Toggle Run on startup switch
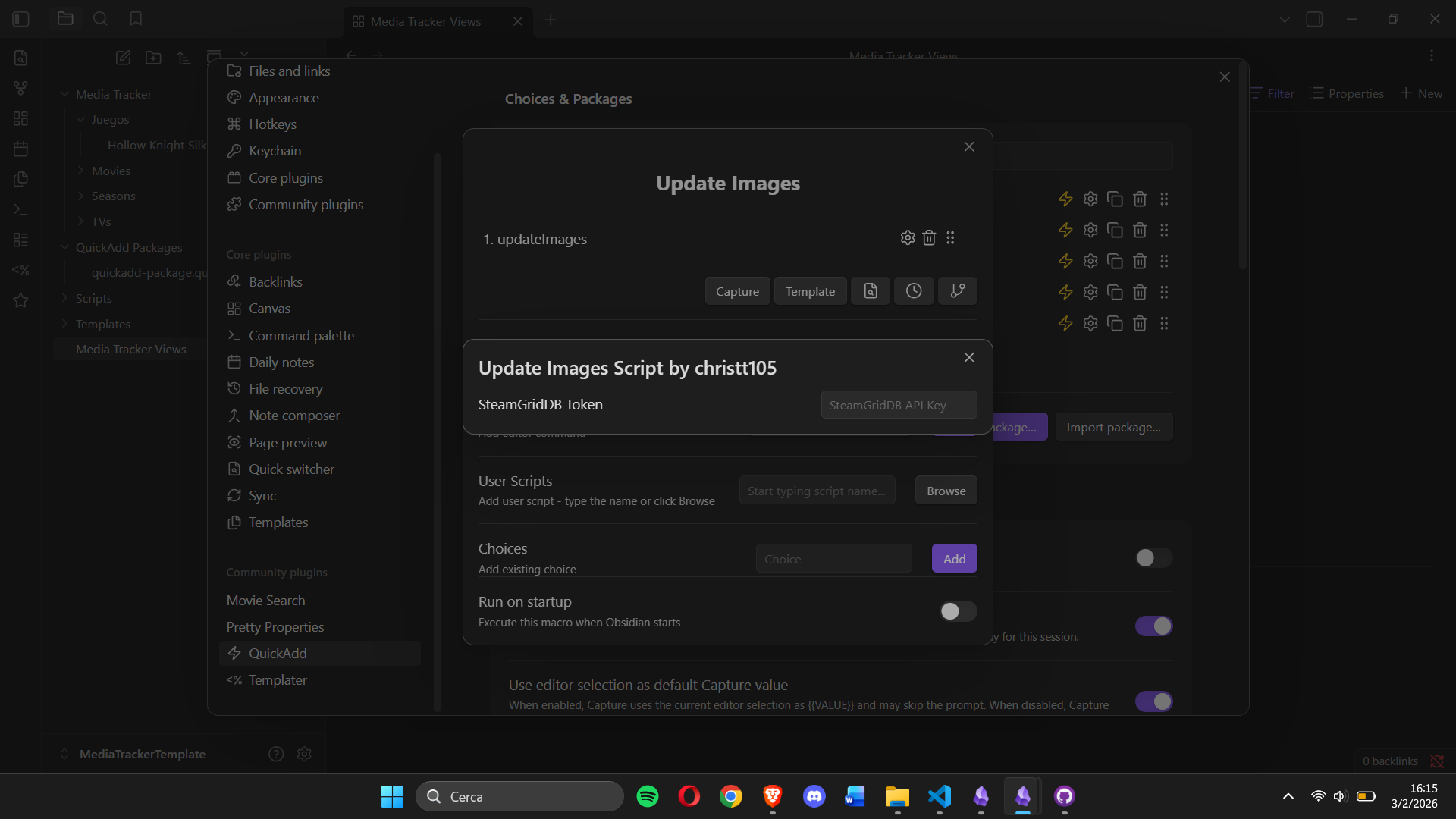Image resolution: width=1456 pixels, height=819 pixels. pos(958,611)
